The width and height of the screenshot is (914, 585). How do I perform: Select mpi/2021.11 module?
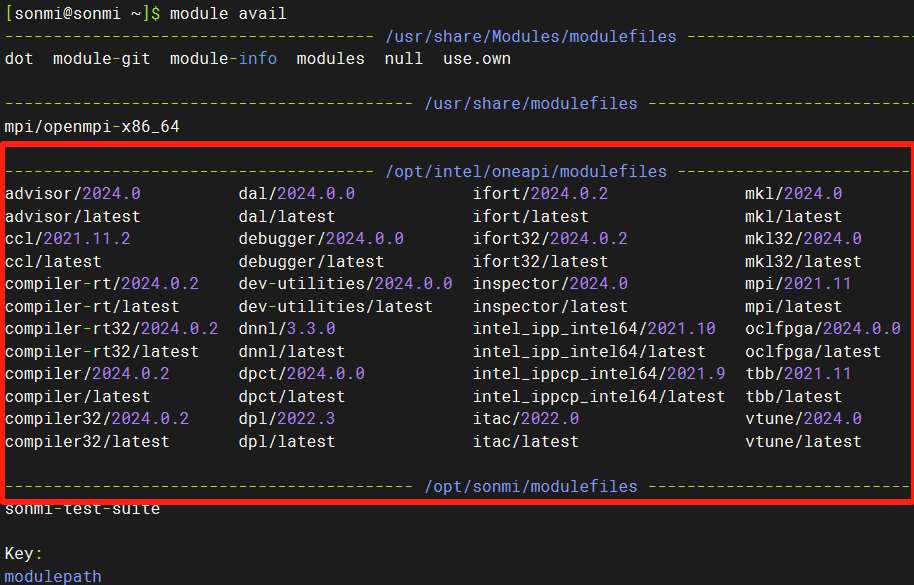(798, 284)
